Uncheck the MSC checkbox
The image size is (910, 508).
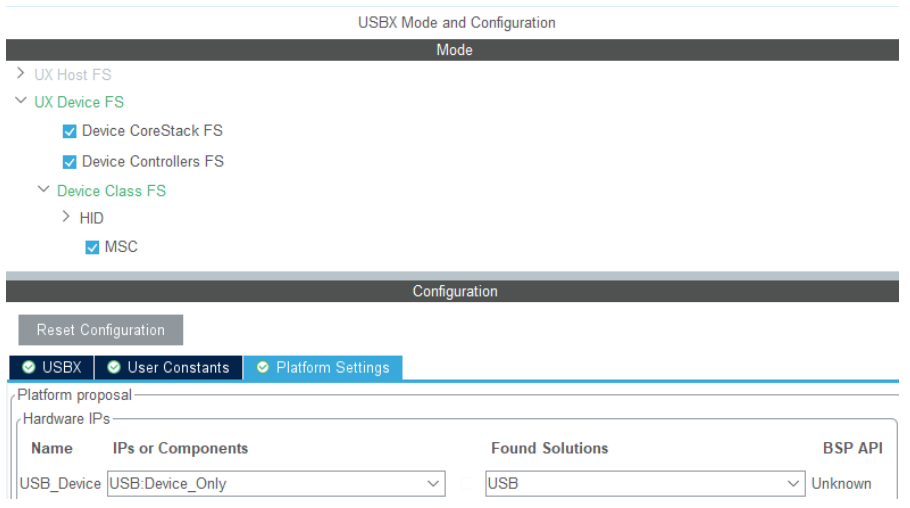coord(92,248)
